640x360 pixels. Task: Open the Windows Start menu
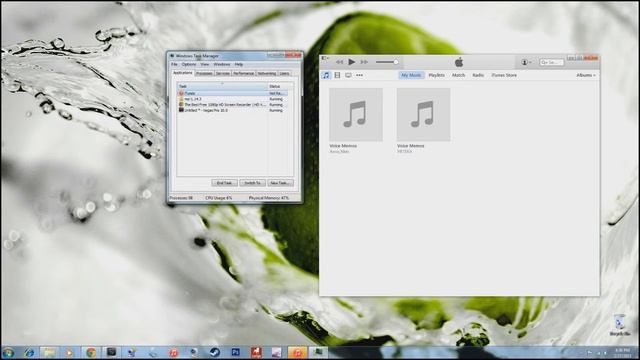(x=8, y=353)
